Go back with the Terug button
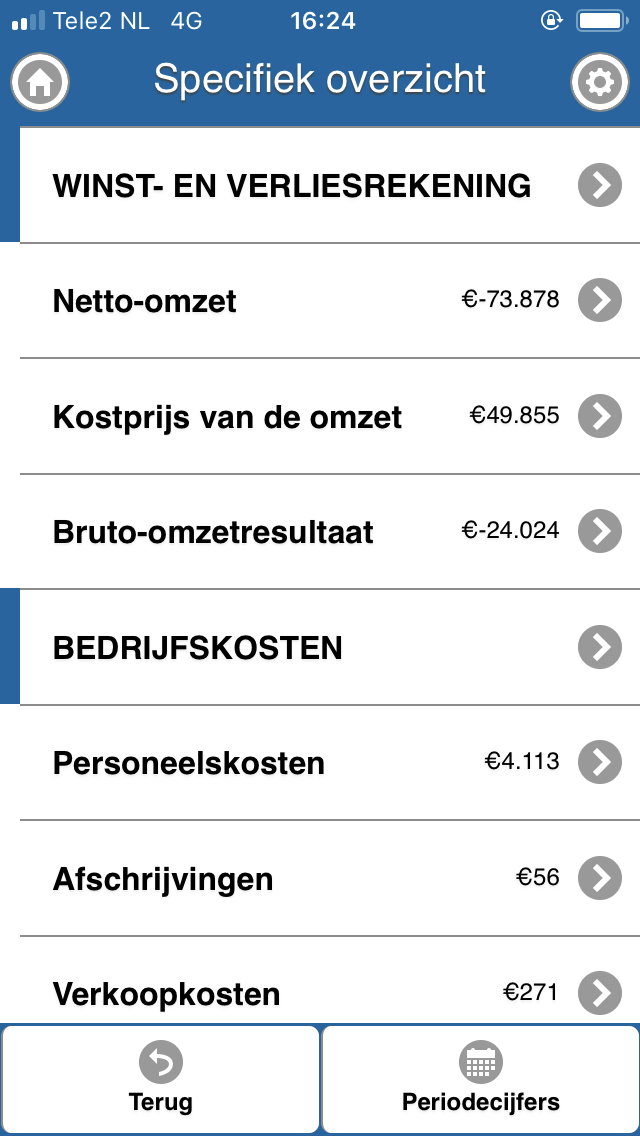Screen dimensions: 640x1136 [161, 1078]
